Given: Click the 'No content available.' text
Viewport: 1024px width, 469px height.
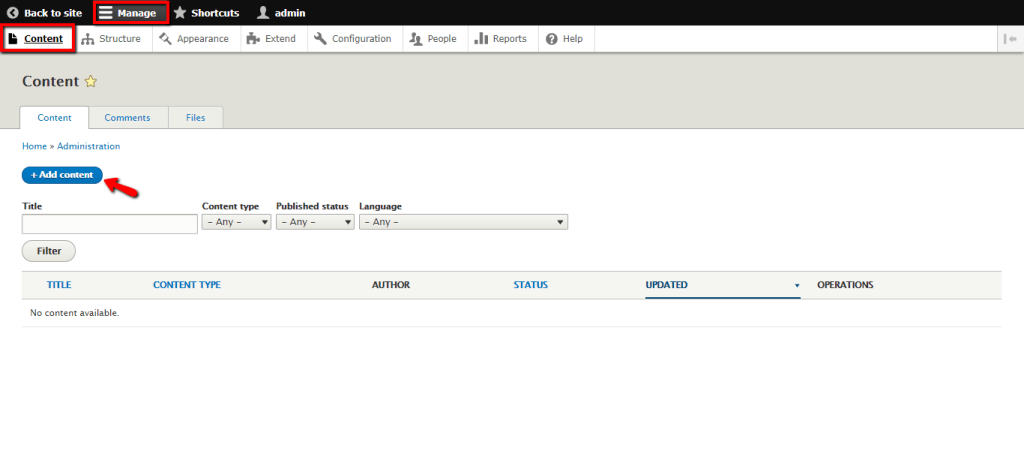Looking at the screenshot, I should (x=74, y=313).
